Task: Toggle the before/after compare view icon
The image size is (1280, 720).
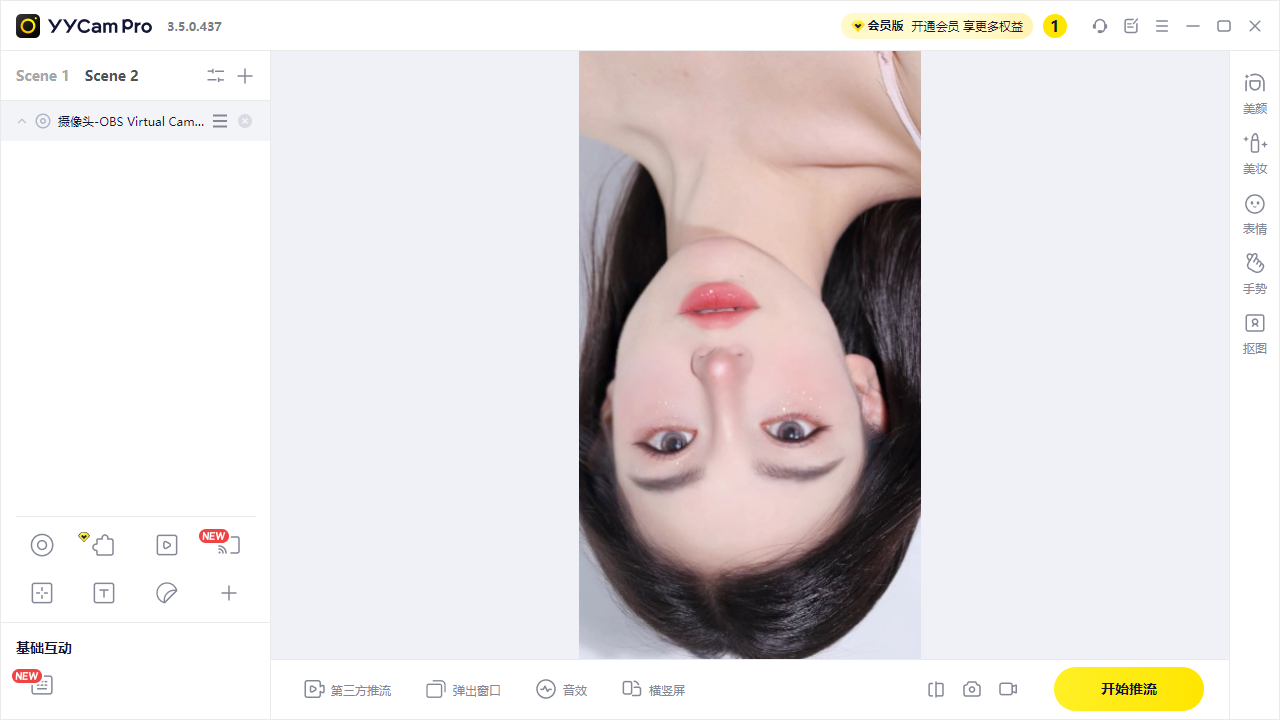Action: click(x=936, y=689)
